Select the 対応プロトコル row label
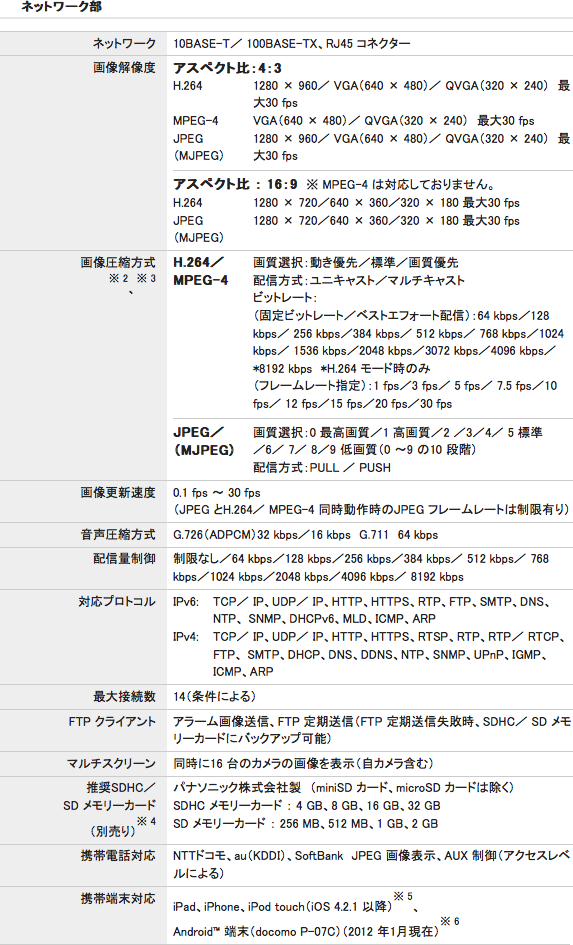573x945 pixels. (117, 601)
